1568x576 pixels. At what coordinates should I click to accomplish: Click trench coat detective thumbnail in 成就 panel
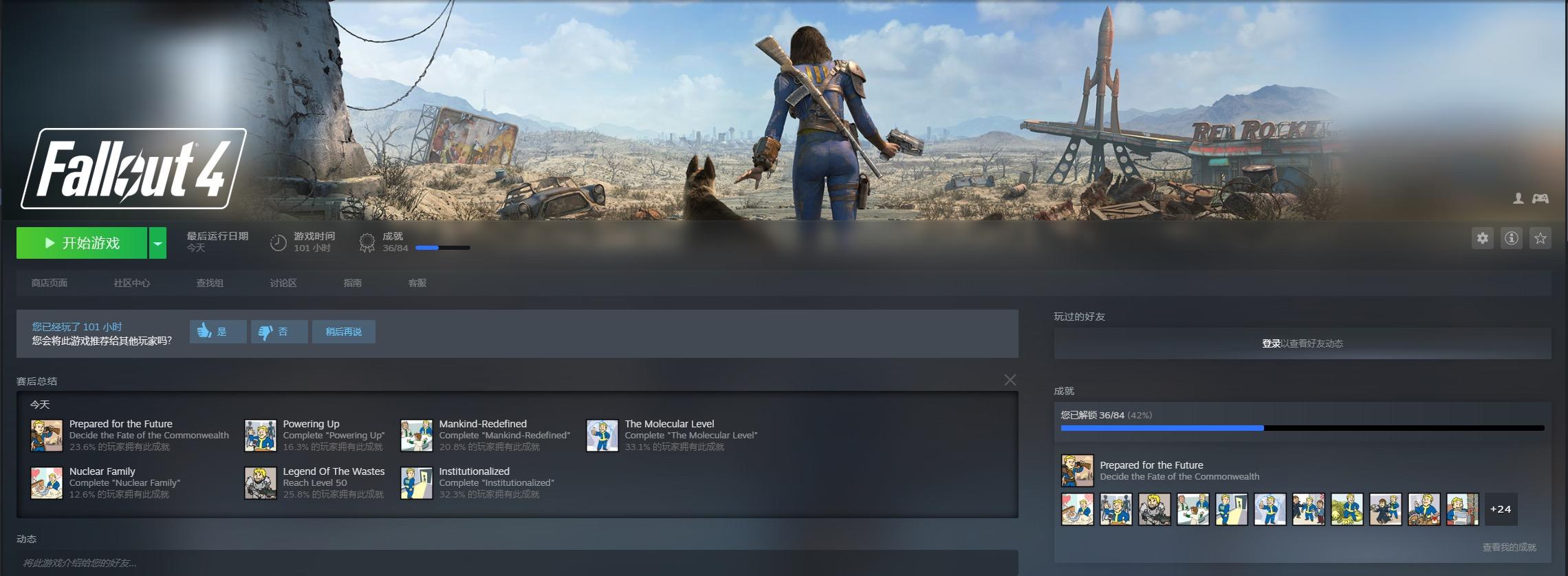coord(1386,509)
